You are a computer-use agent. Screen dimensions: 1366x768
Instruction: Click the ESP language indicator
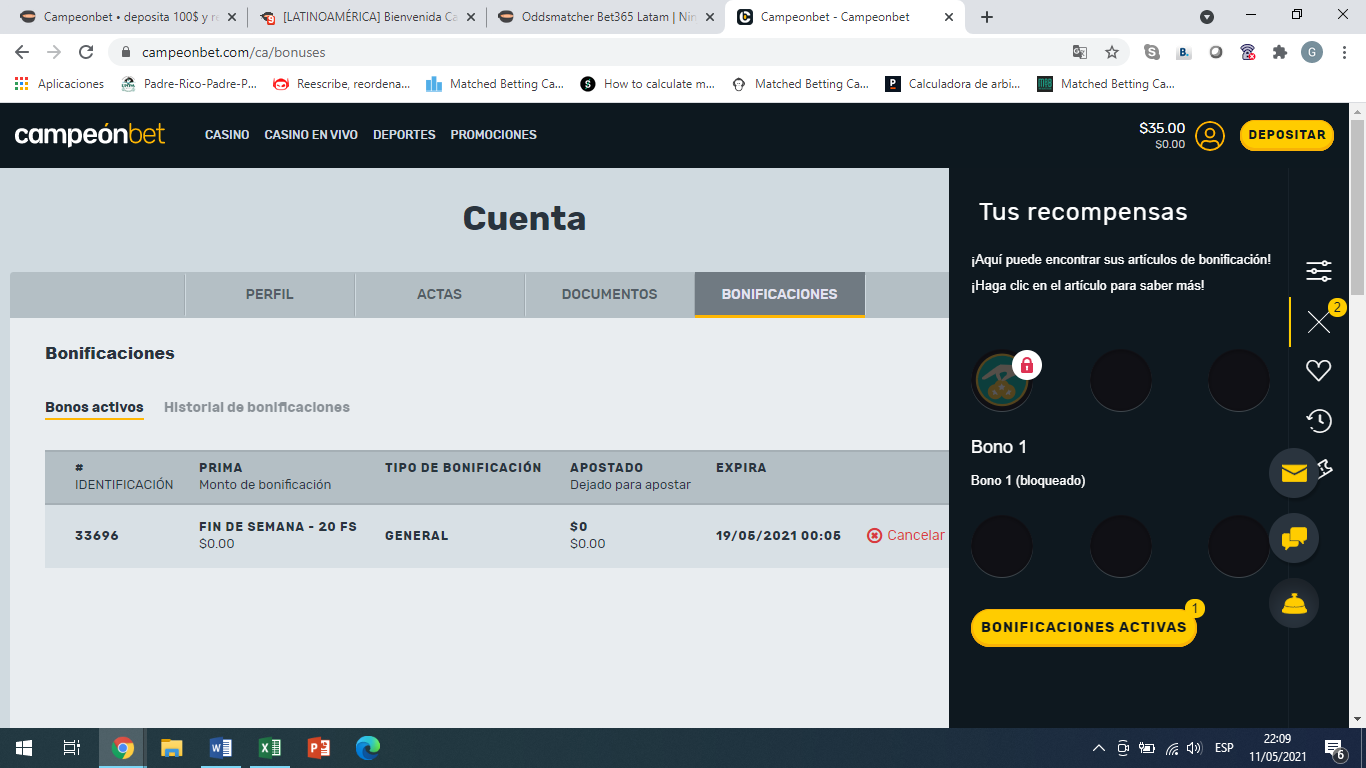1224,748
